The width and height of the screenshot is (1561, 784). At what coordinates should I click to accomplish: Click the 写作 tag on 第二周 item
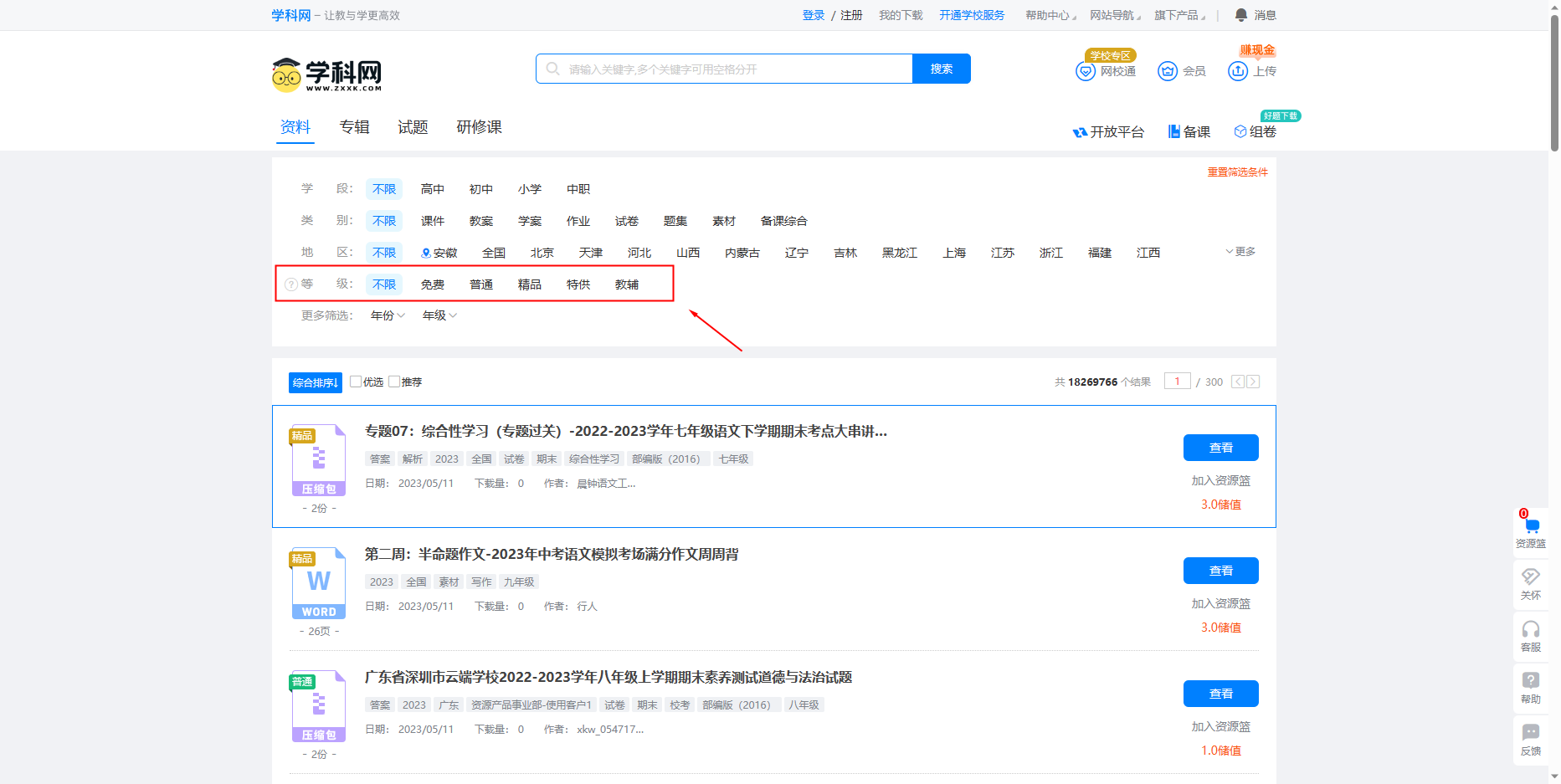481,582
